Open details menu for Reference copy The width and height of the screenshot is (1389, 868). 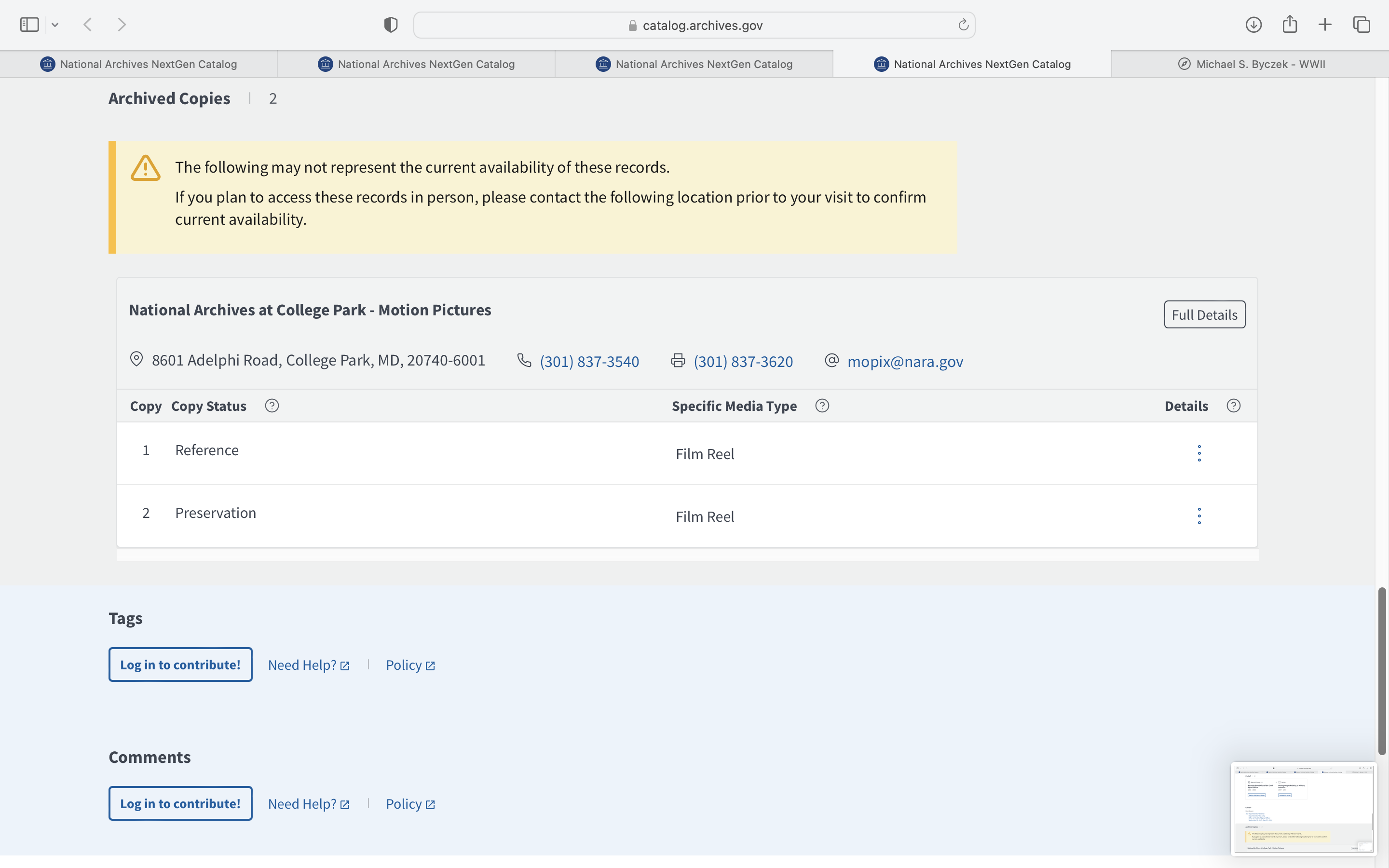[x=1198, y=453]
